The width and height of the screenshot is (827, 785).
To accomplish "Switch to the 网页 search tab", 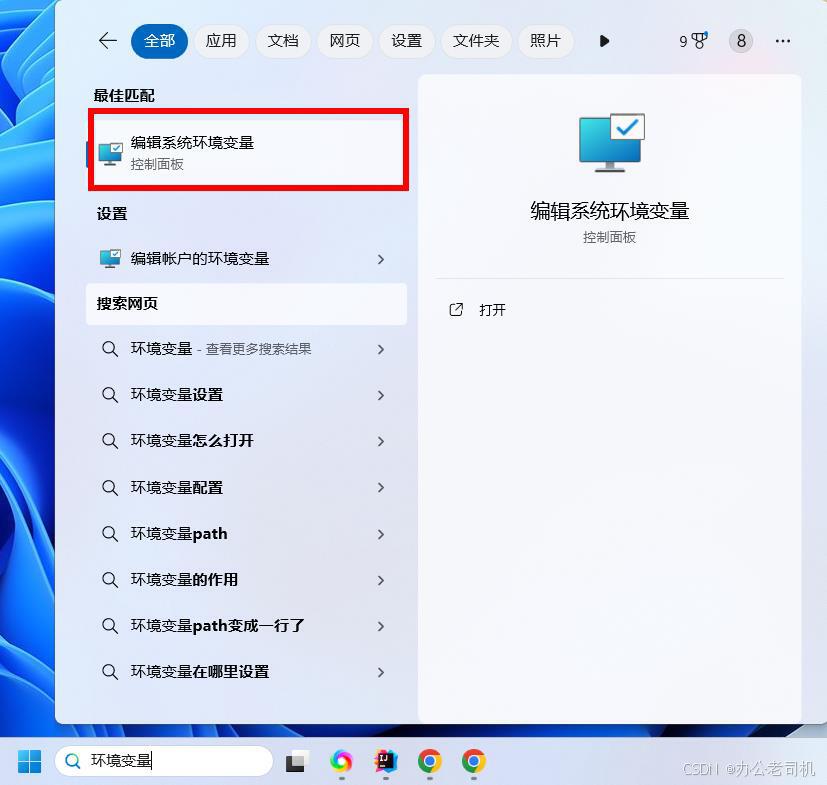I will 344,41.
